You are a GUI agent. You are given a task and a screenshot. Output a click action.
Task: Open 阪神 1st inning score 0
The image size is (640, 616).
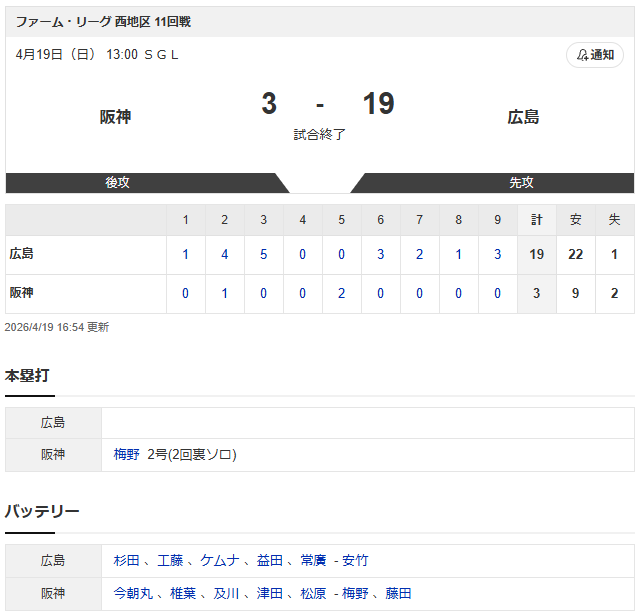pyautogui.click(x=185, y=293)
